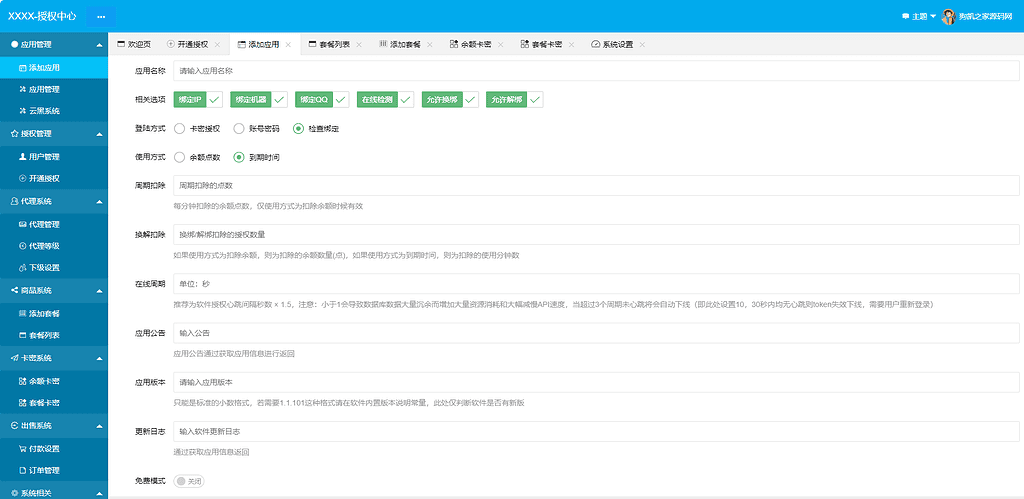
Task: Open 用户管理 via its person icon
Action: point(23,156)
